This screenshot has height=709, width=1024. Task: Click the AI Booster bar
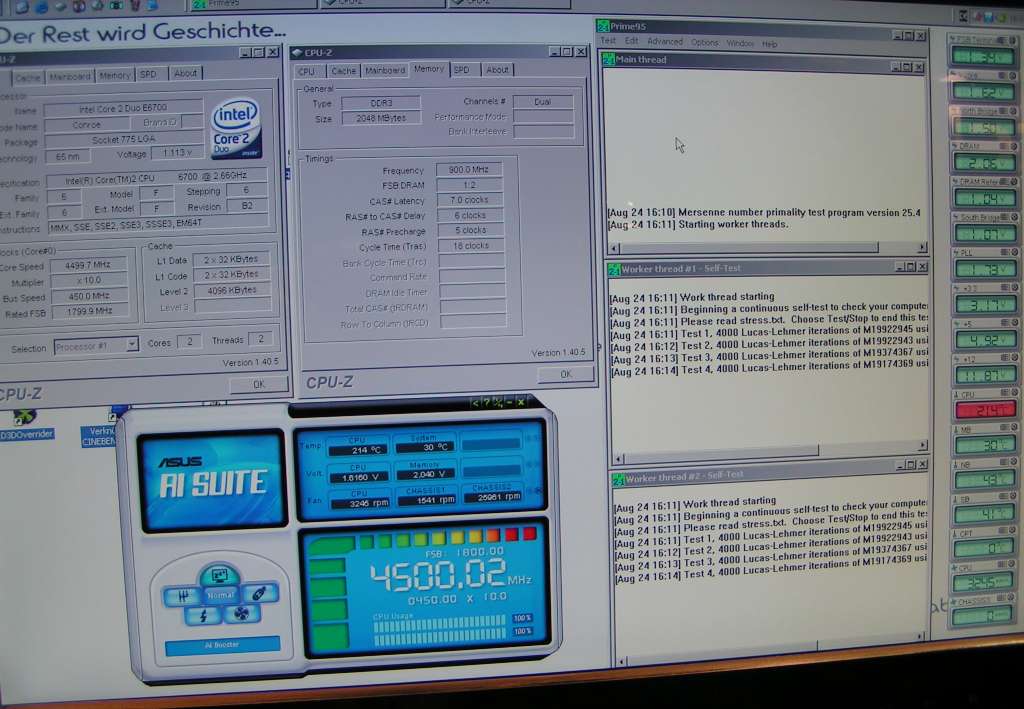222,645
